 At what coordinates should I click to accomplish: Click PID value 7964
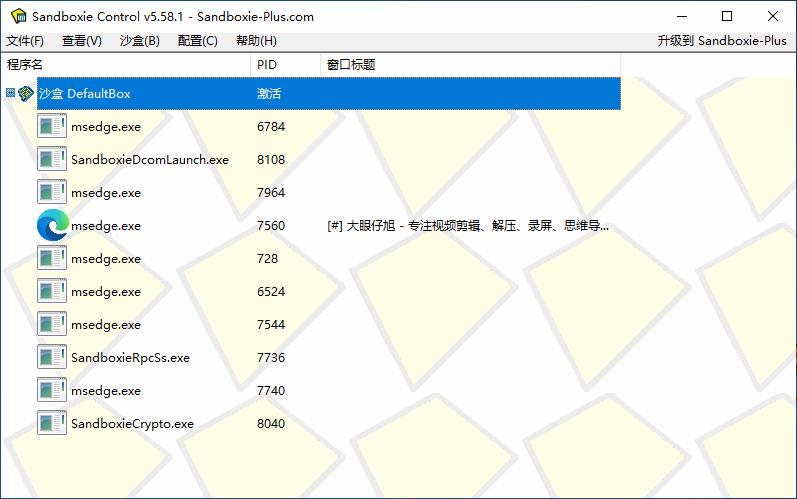pyautogui.click(x=271, y=193)
